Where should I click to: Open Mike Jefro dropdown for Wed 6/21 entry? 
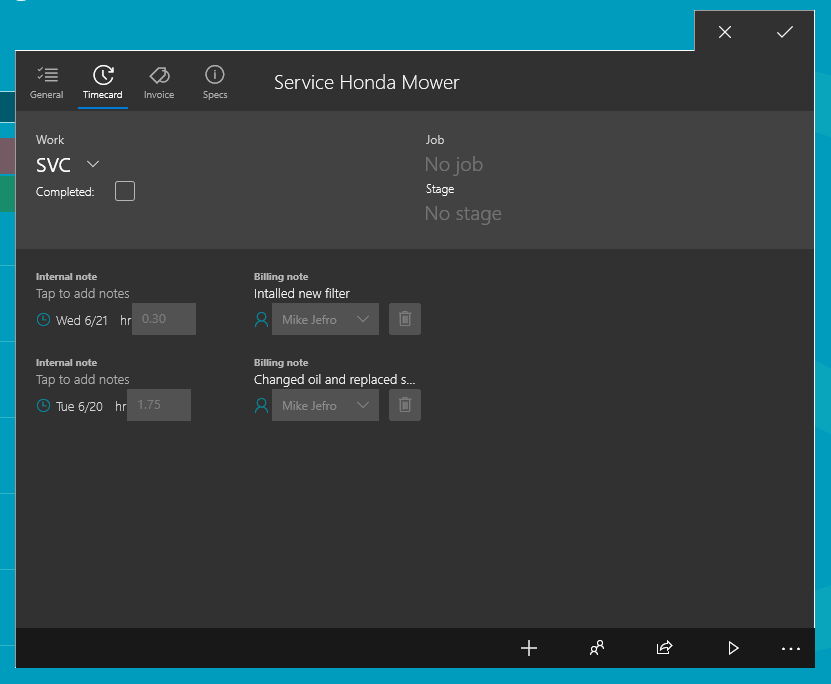[326, 320]
